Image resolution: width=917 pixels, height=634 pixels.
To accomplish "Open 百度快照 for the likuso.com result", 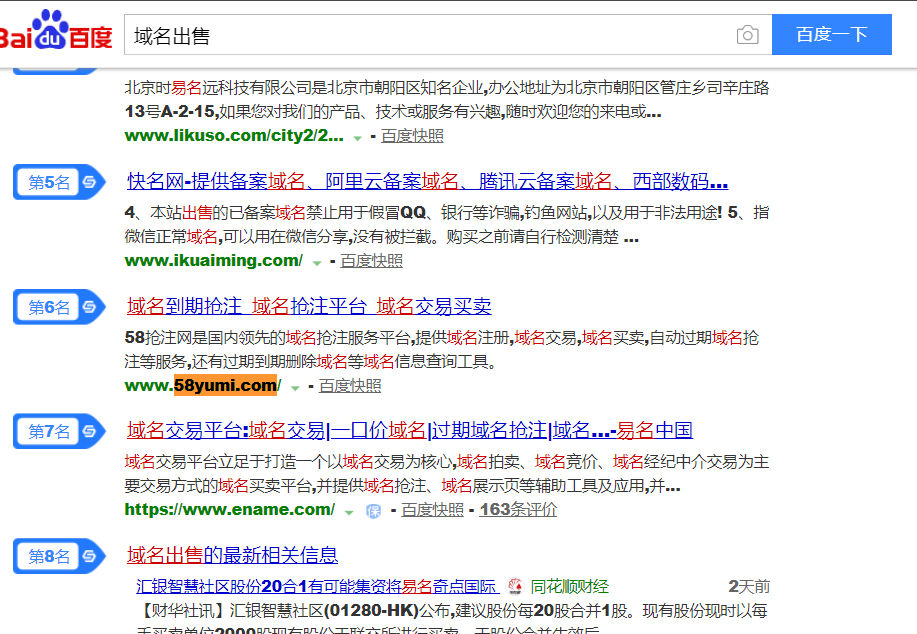I will pos(412,136).
